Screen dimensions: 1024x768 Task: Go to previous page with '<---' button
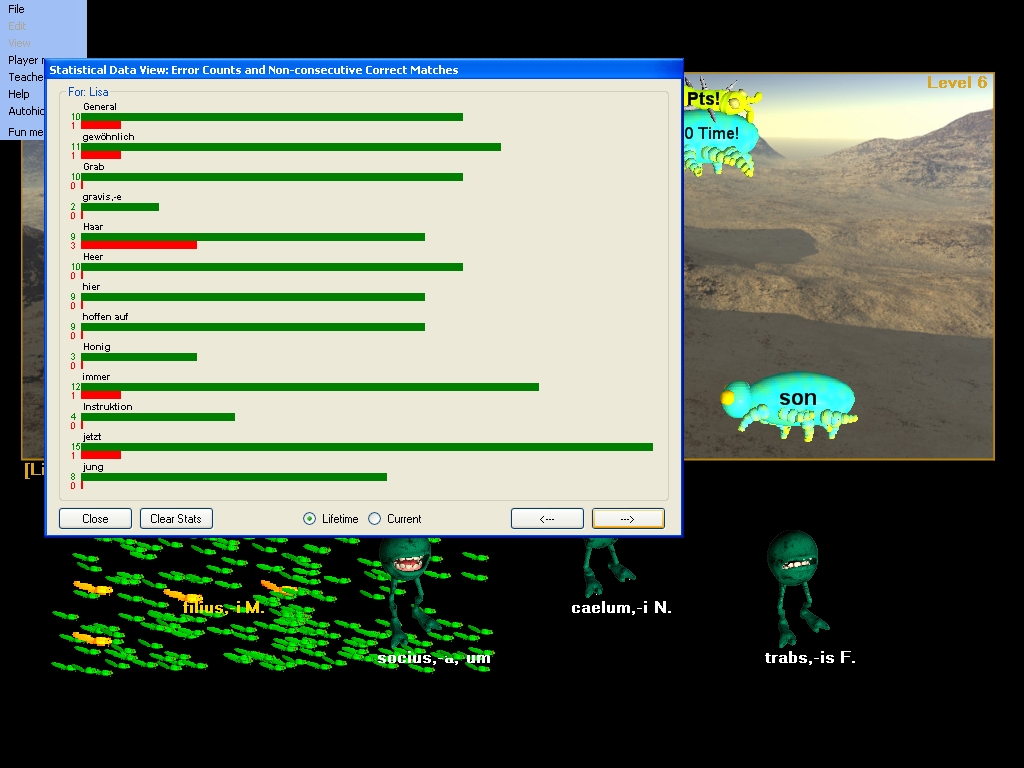[547, 518]
